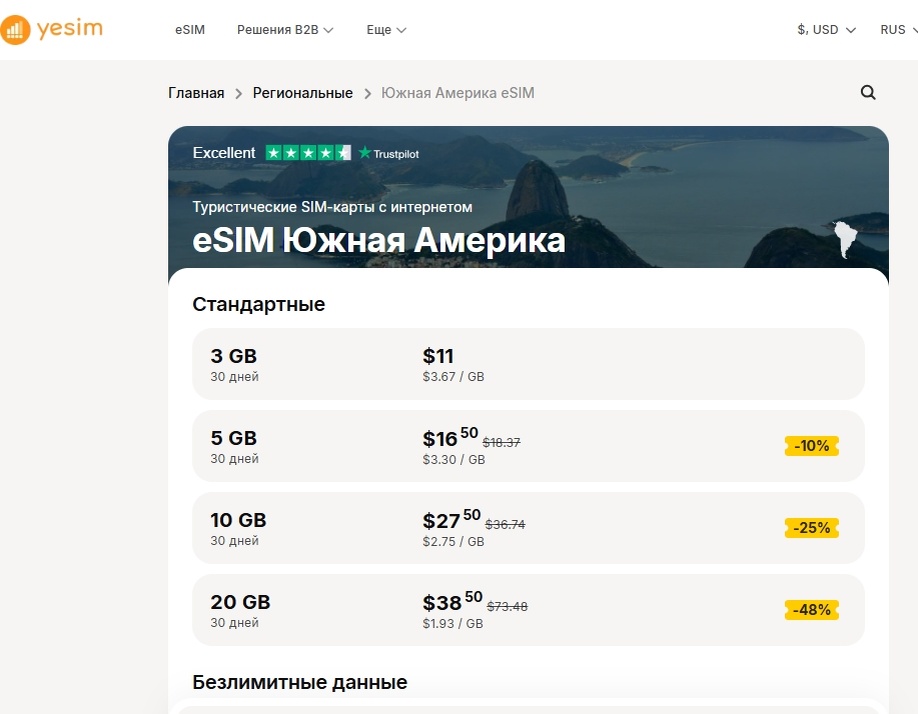
Task: Open the USD currency dropdown
Action: coord(825,30)
